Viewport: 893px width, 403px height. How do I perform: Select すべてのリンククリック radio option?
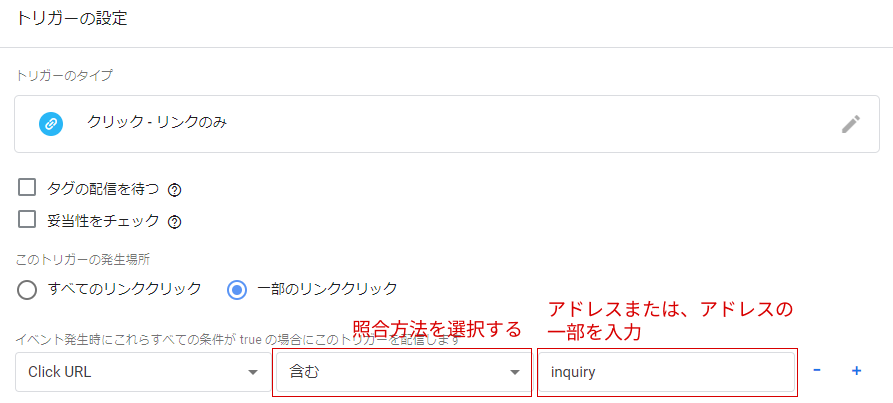coord(28,290)
